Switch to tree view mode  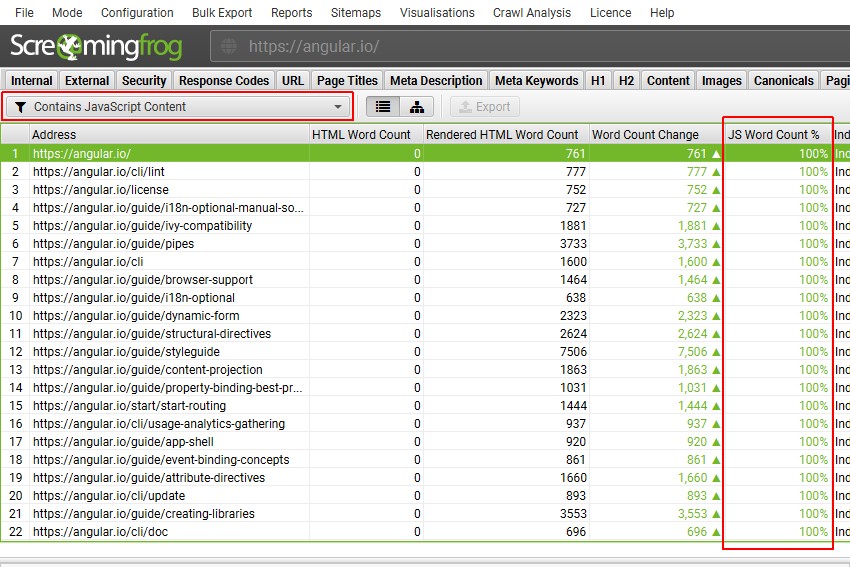pos(416,107)
